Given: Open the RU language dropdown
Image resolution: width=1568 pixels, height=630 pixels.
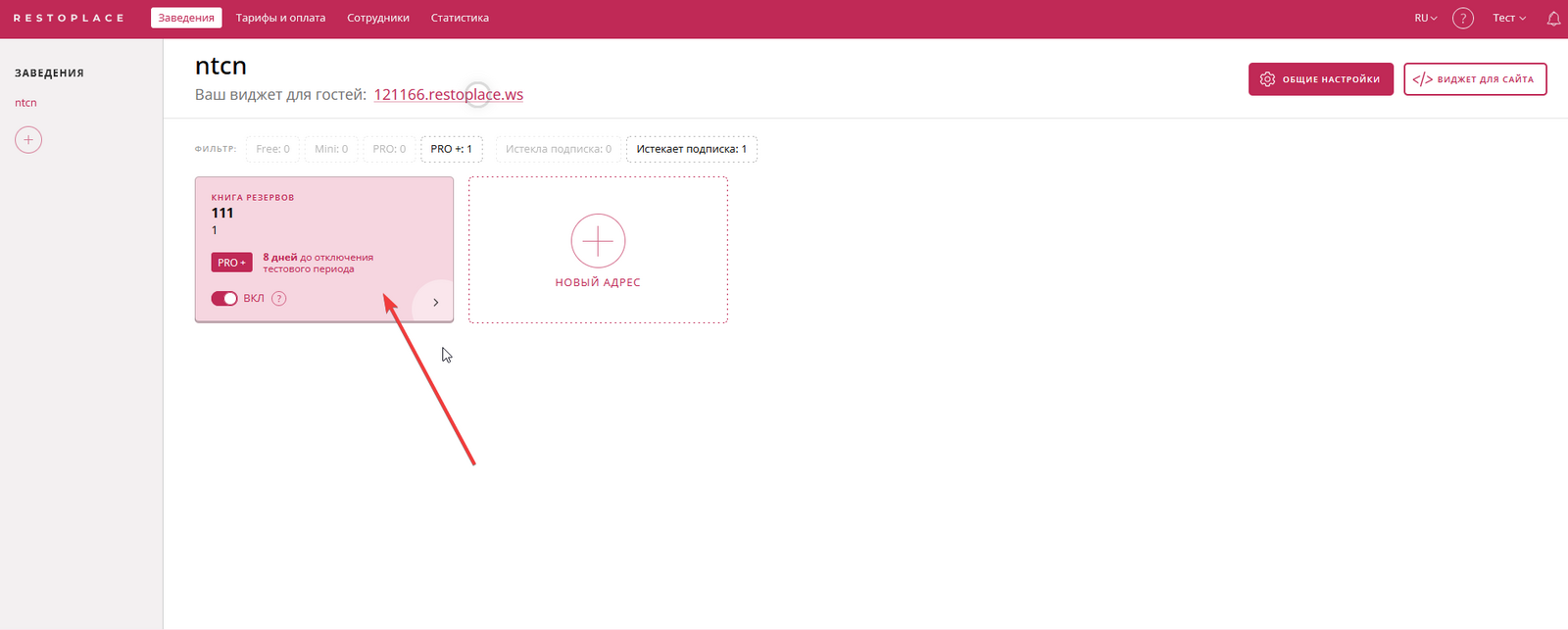Looking at the screenshot, I should [1425, 19].
